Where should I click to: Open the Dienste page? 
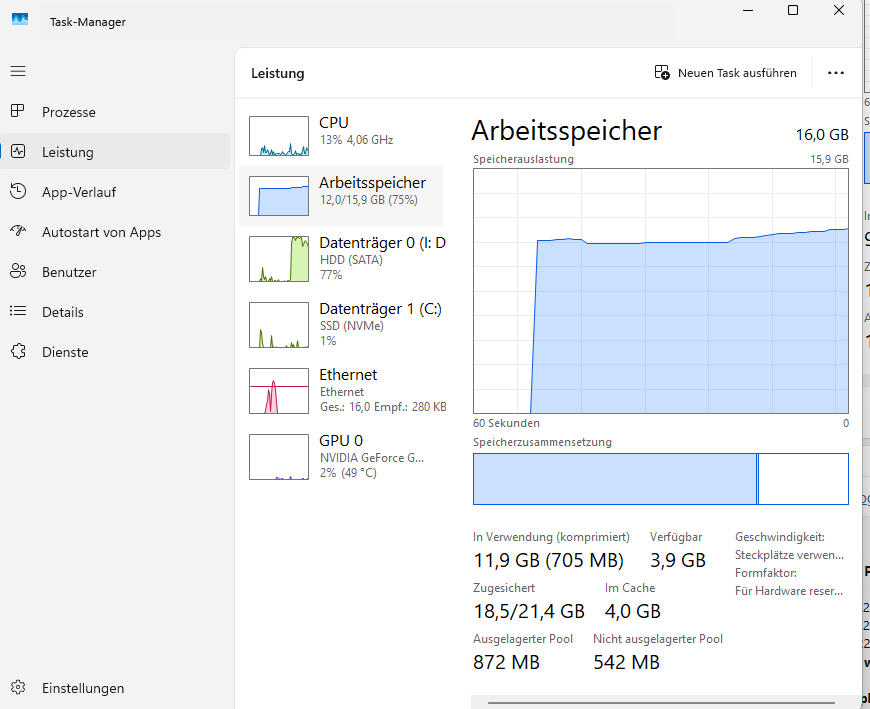115,352
